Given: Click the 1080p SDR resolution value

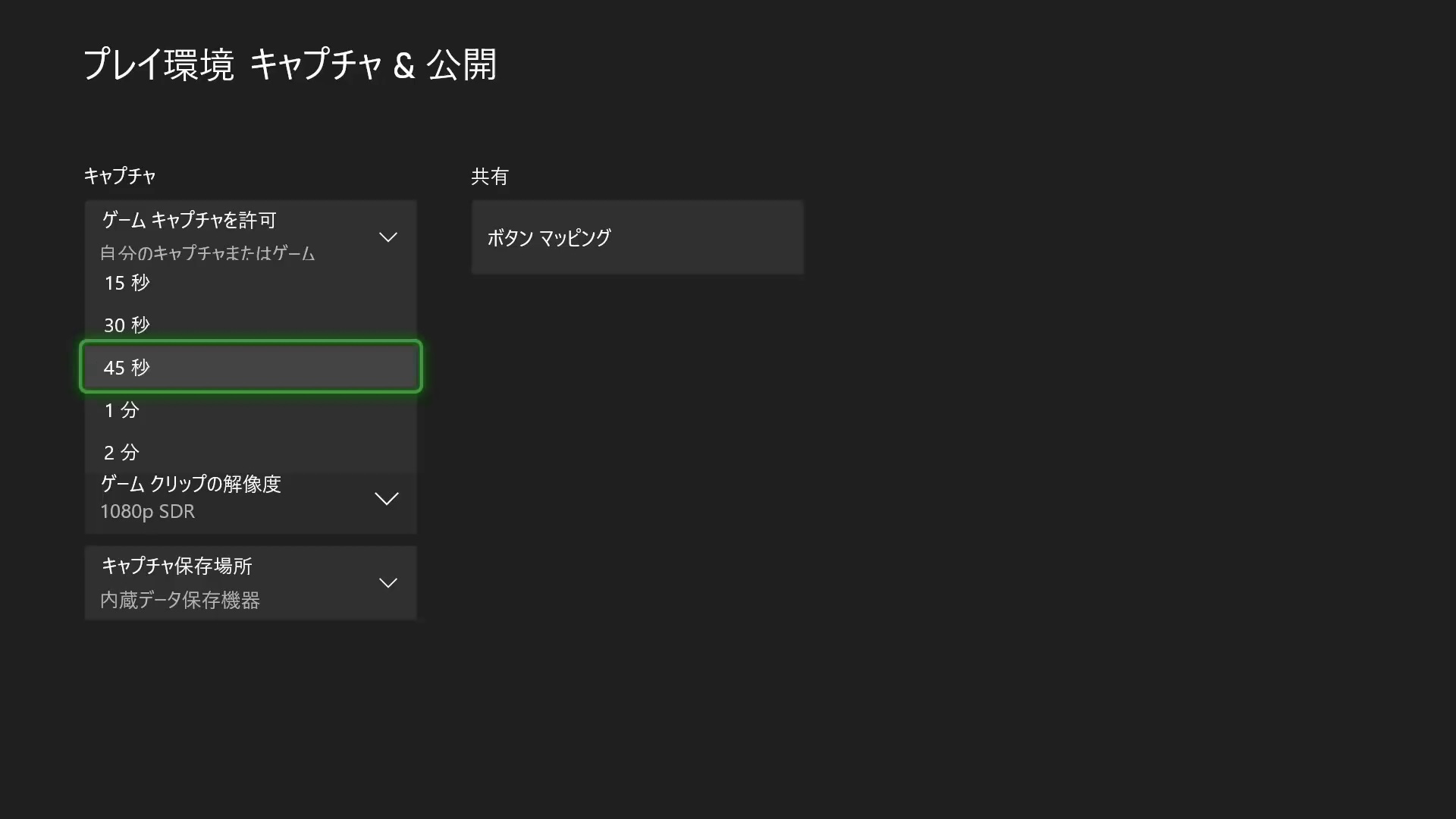Looking at the screenshot, I should pyautogui.click(x=147, y=512).
